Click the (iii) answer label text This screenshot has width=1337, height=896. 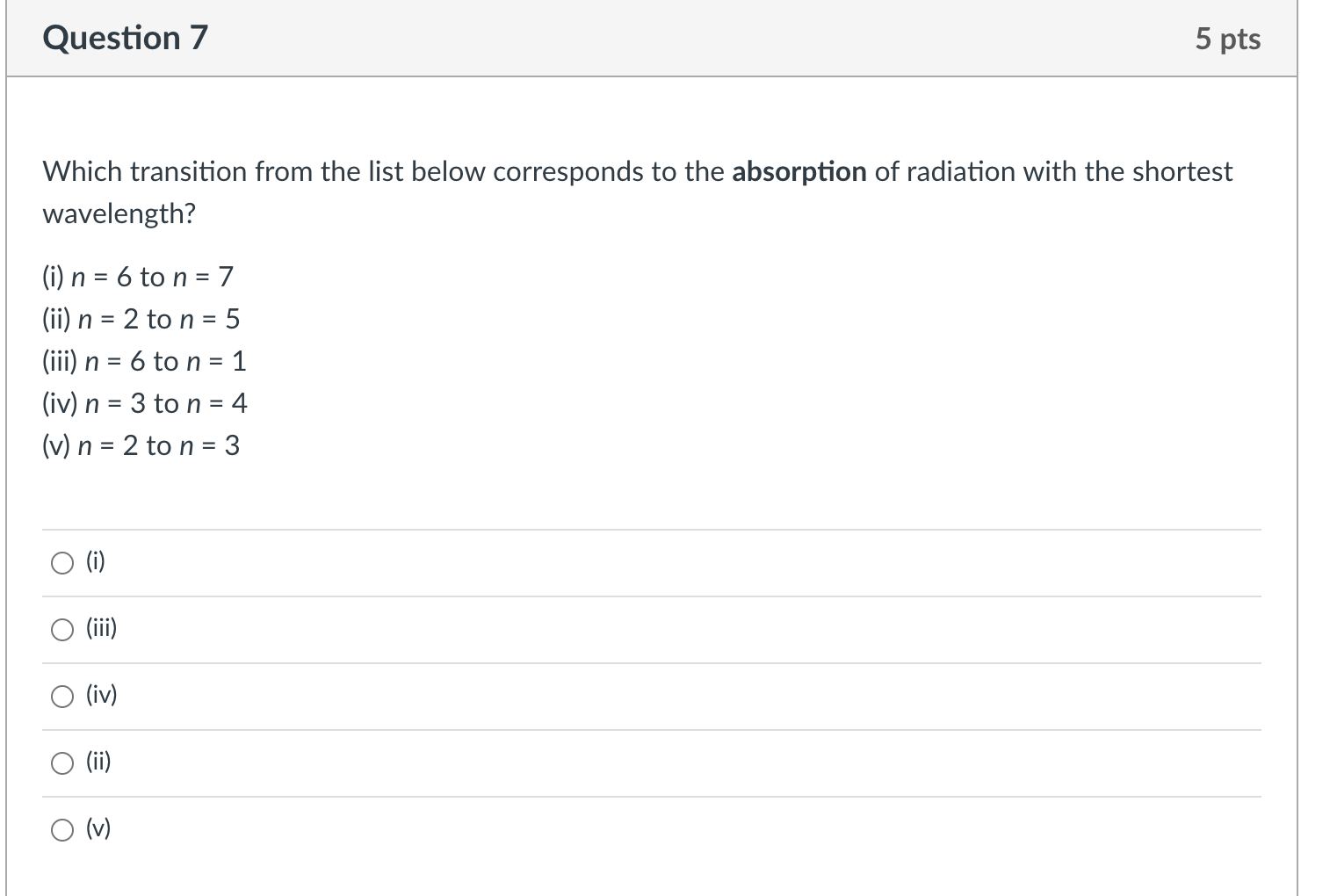(101, 628)
